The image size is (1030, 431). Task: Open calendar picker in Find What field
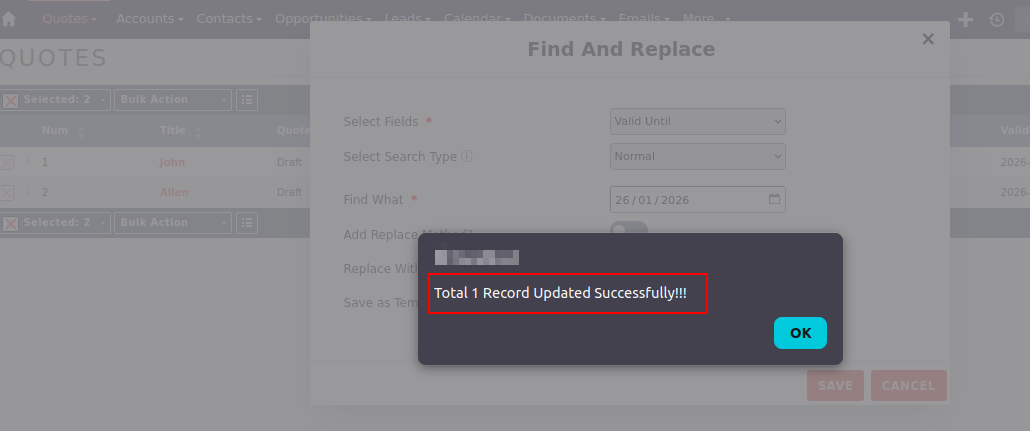click(774, 199)
